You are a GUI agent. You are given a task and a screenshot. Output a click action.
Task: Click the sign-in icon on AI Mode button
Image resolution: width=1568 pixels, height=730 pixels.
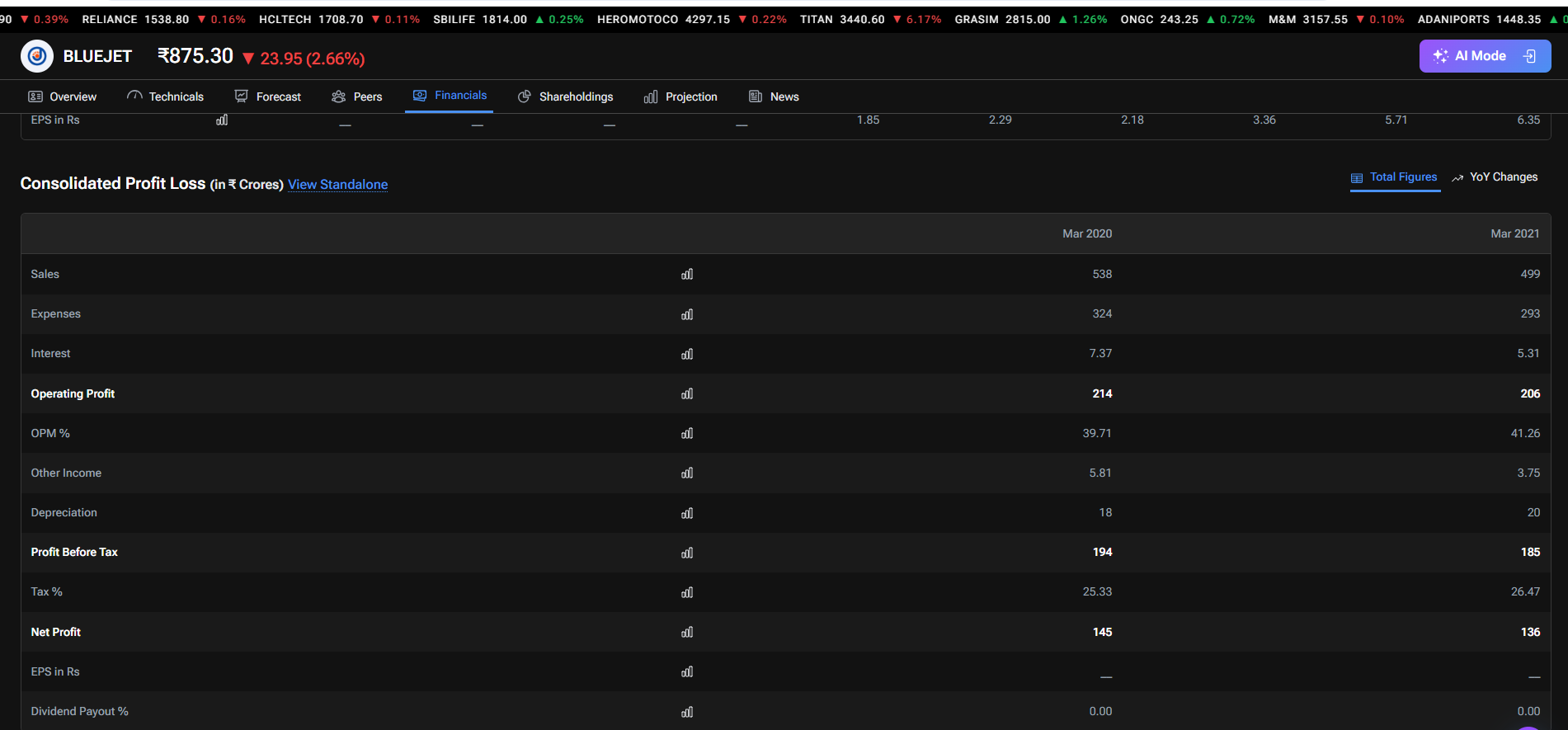(x=1529, y=56)
